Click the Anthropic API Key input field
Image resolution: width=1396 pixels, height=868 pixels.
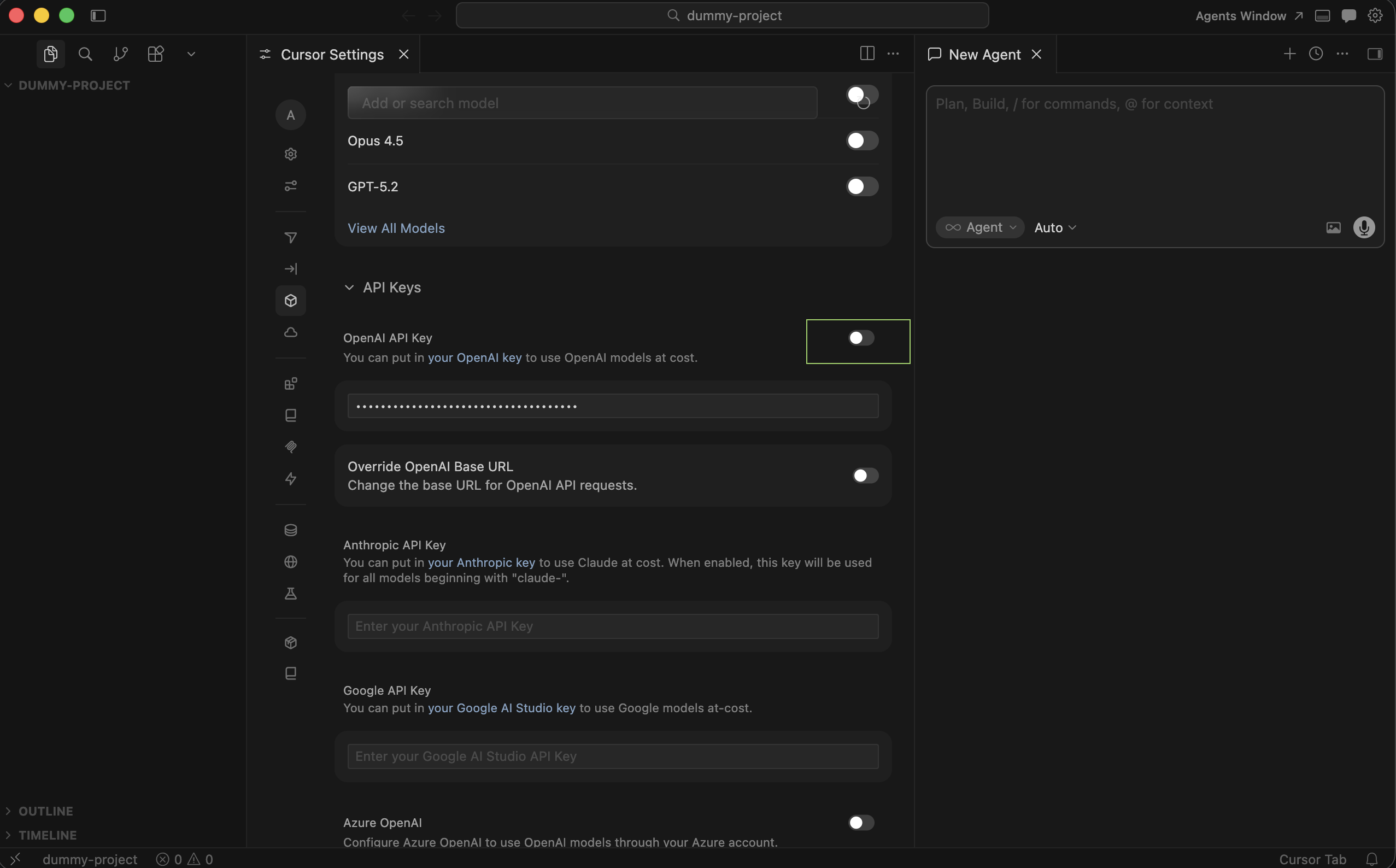(x=613, y=626)
